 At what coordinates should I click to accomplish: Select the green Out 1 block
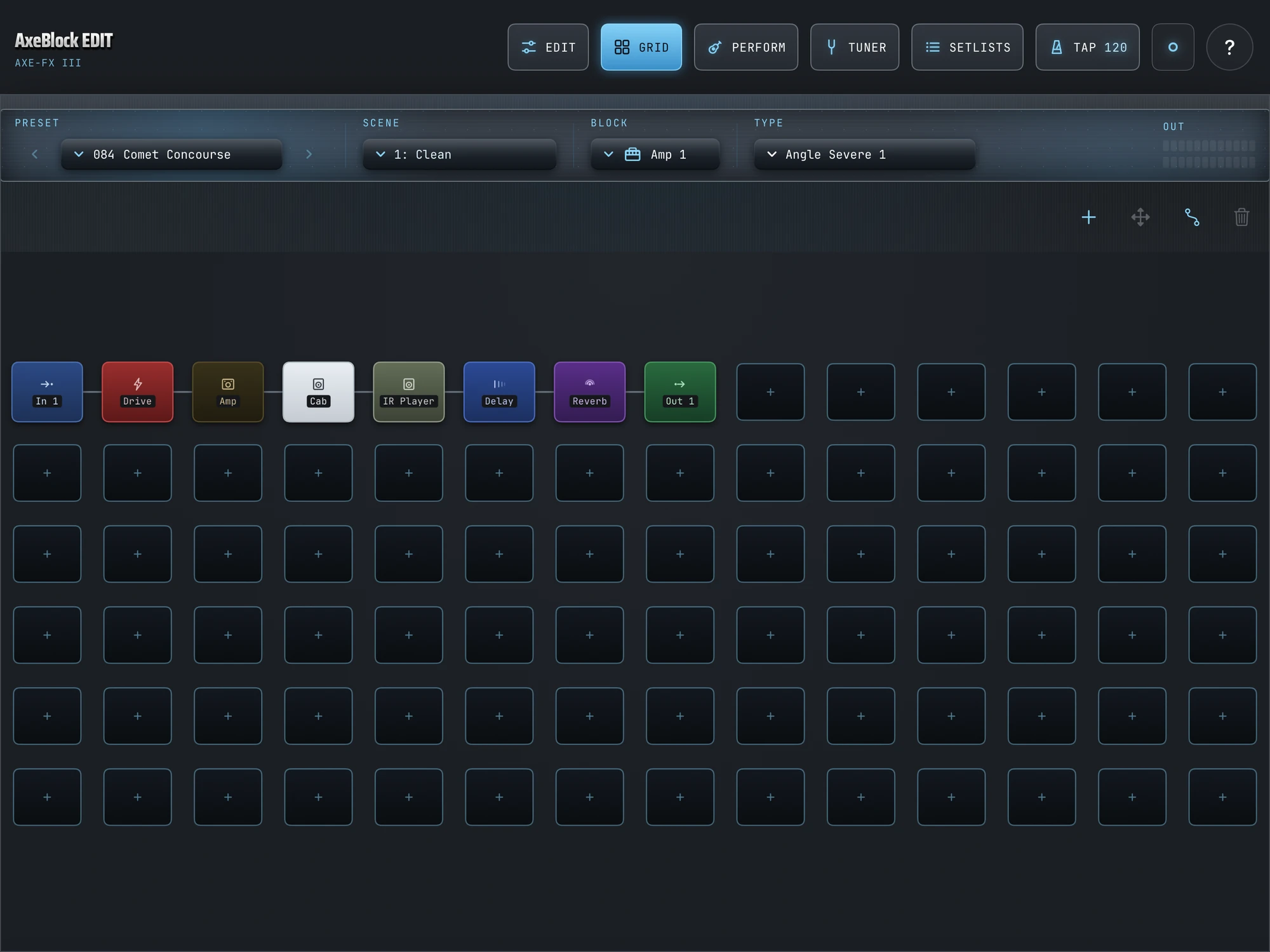[x=680, y=392]
